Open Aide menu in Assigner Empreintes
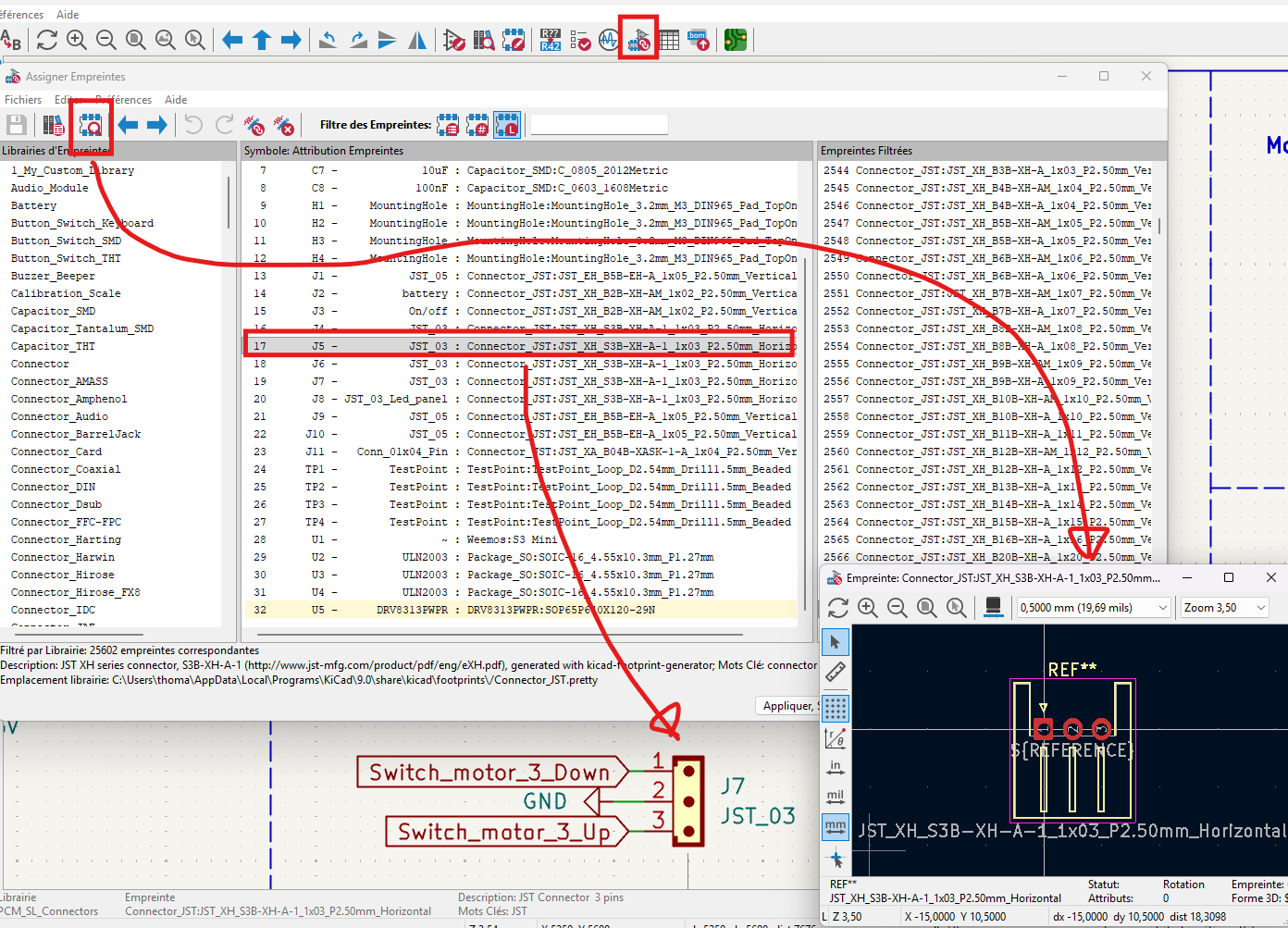The image size is (1288, 928). 176,100
